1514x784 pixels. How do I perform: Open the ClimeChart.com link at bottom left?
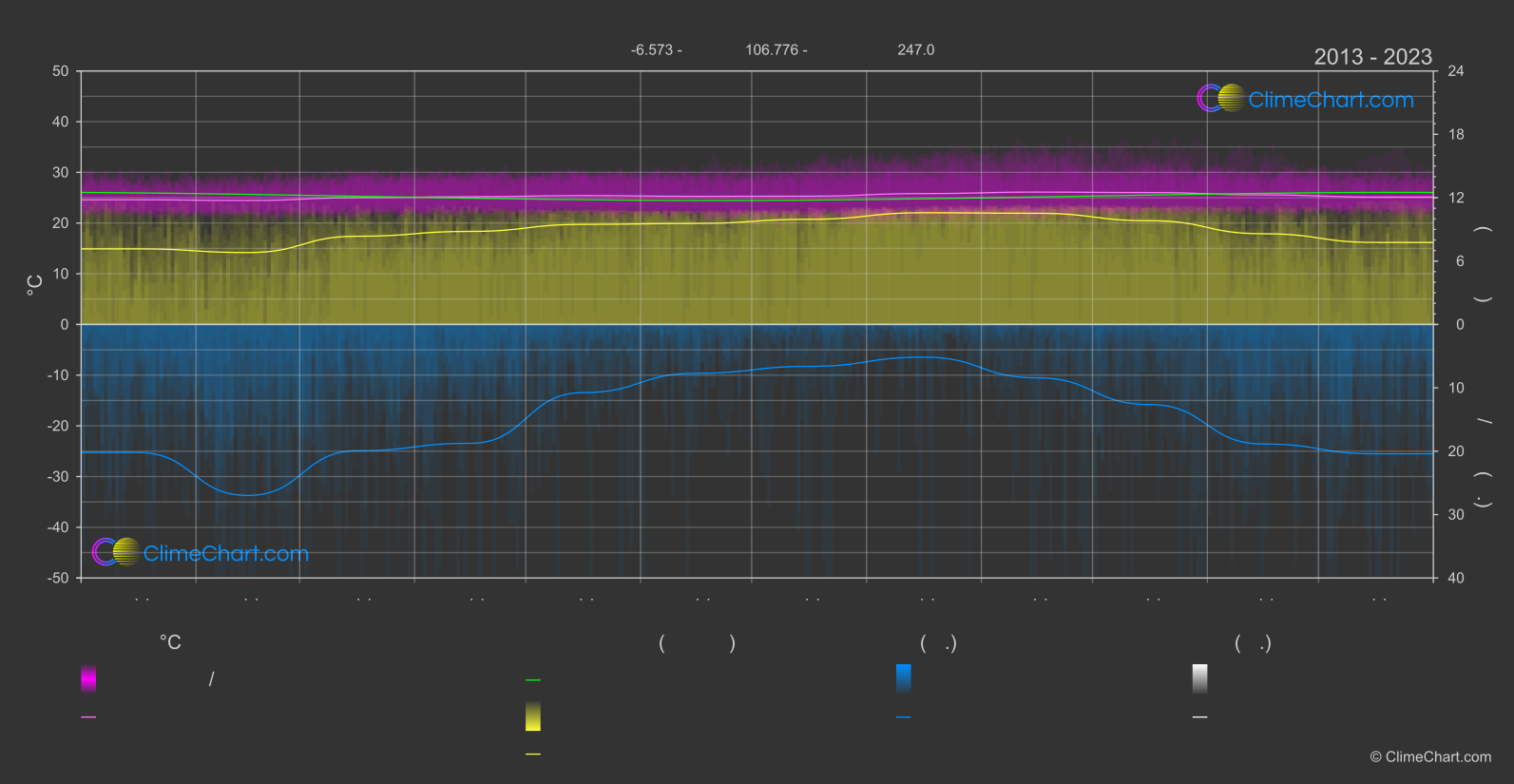click(226, 553)
